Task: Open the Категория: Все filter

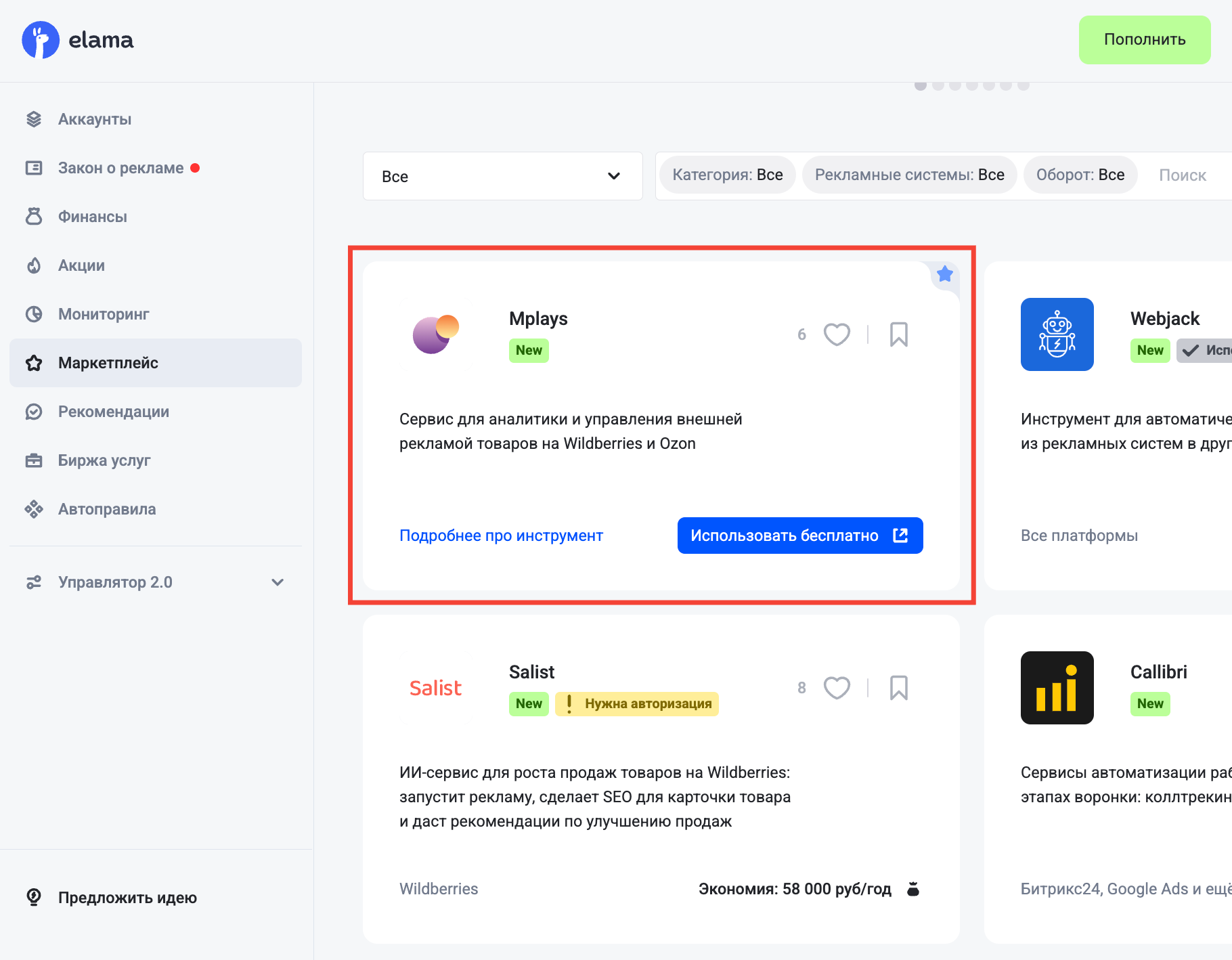Action: coord(727,175)
